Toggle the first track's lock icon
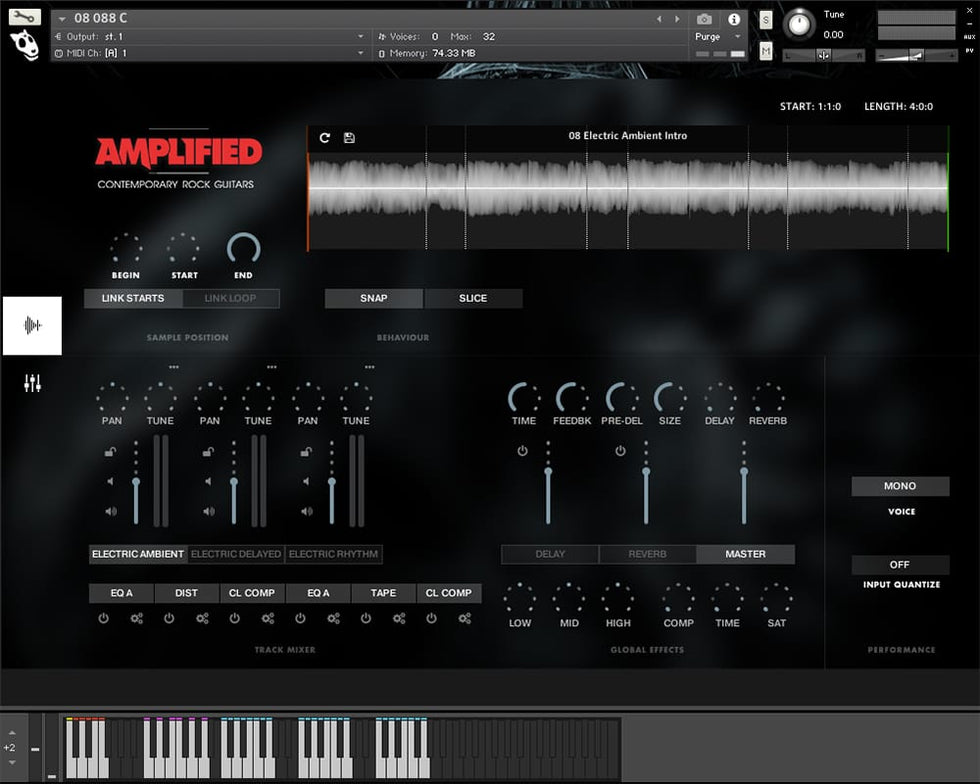 tap(110, 453)
